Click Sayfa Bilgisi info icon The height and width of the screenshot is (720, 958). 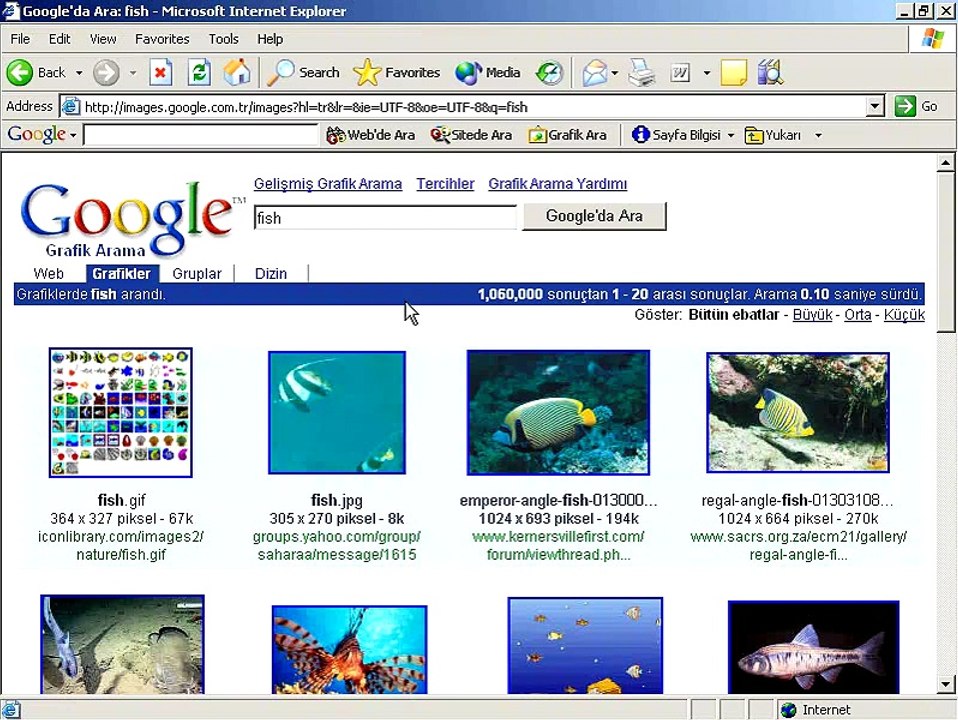(x=640, y=134)
